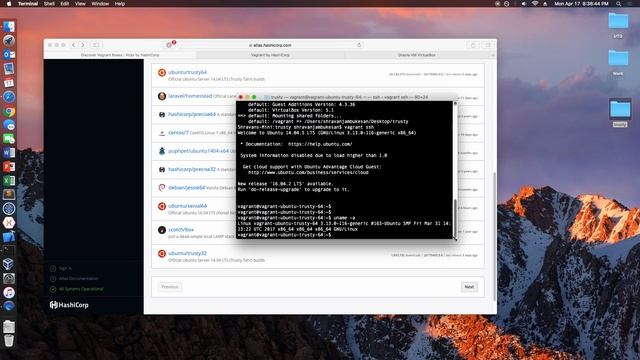Open the Apple menu
This screenshot has height=360, width=640.
pyautogui.click(x=9, y=4)
